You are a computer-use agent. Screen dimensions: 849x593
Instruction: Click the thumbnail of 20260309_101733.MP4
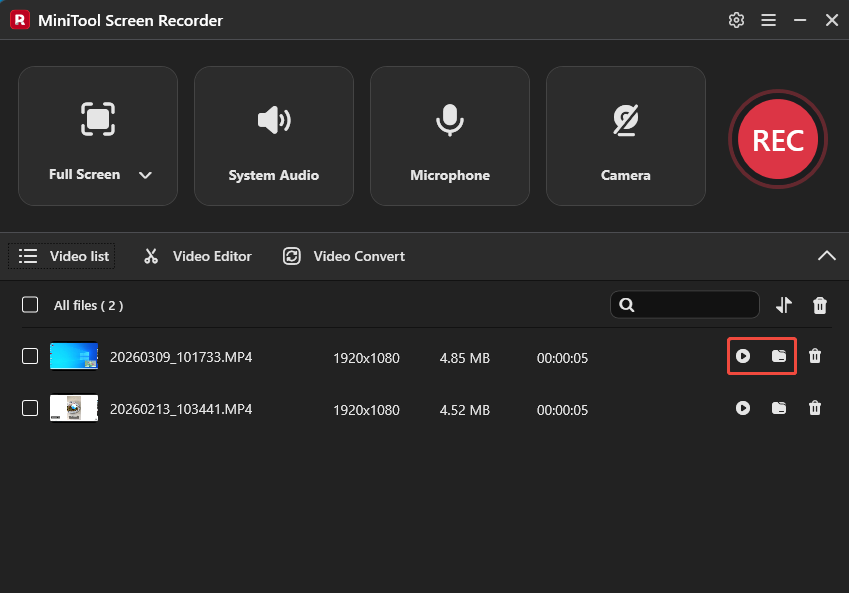click(x=73, y=356)
